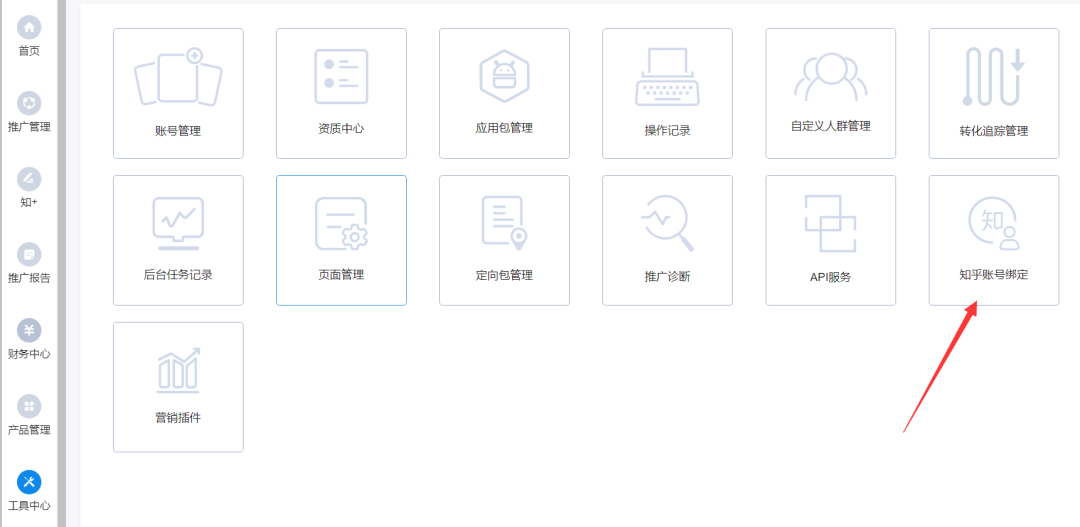Click the 账号管理 card label
The height and width of the screenshot is (527, 1080).
coord(178,131)
